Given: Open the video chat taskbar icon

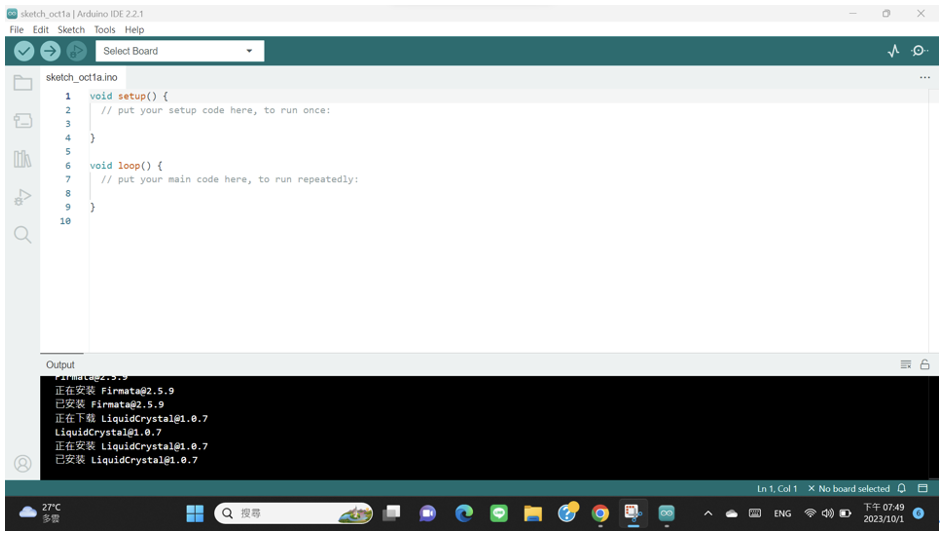Looking at the screenshot, I should (x=427, y=513).
